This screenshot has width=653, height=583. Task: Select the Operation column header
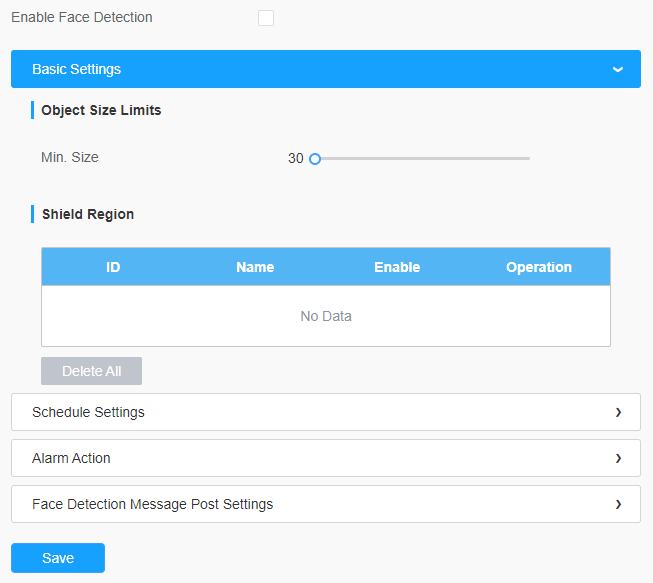tap(539, 267)
